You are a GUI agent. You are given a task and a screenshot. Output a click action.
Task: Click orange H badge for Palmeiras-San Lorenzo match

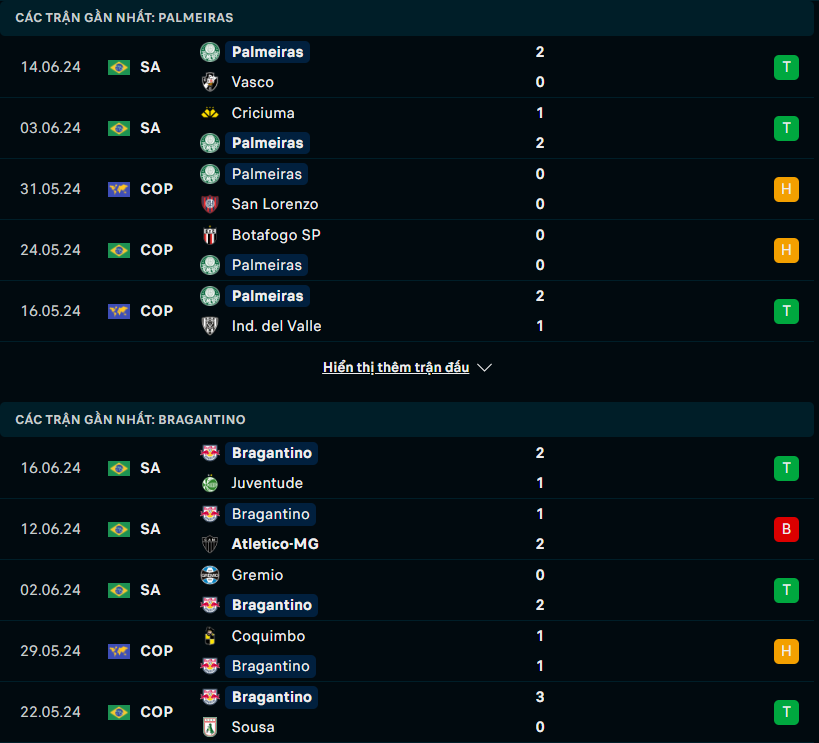(786, 189)
